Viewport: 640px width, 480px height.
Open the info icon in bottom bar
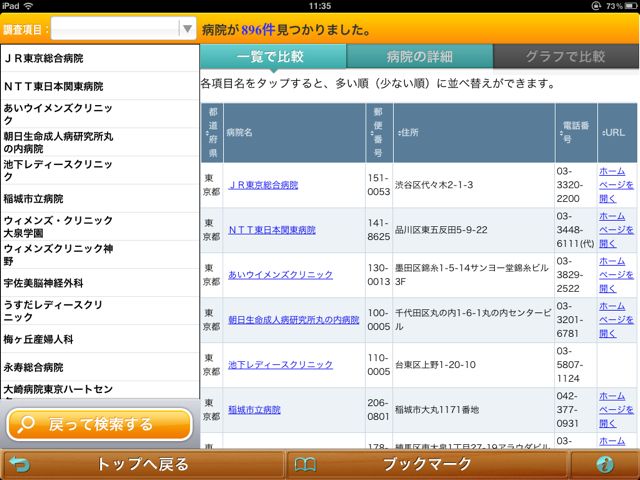(604, 464)
